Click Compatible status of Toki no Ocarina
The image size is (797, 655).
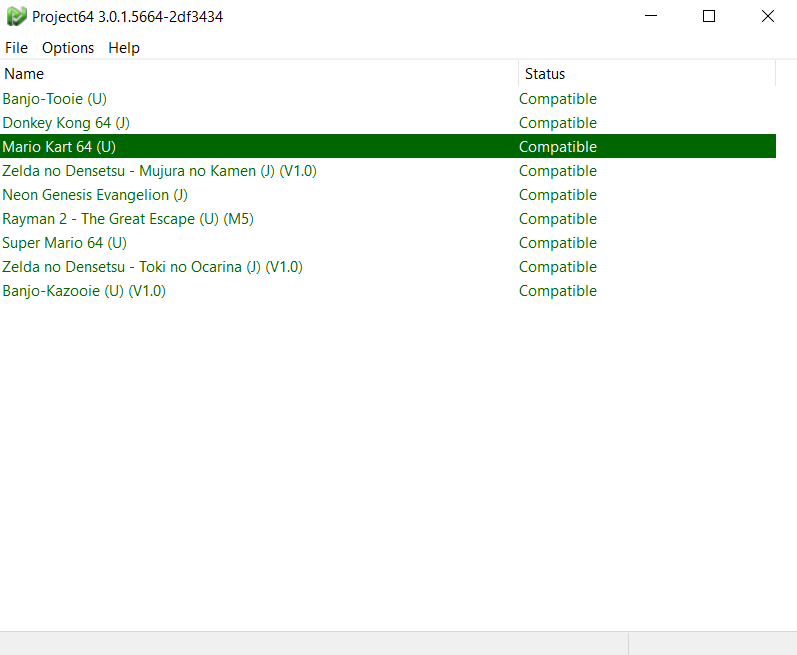click(x=558, y=267)
